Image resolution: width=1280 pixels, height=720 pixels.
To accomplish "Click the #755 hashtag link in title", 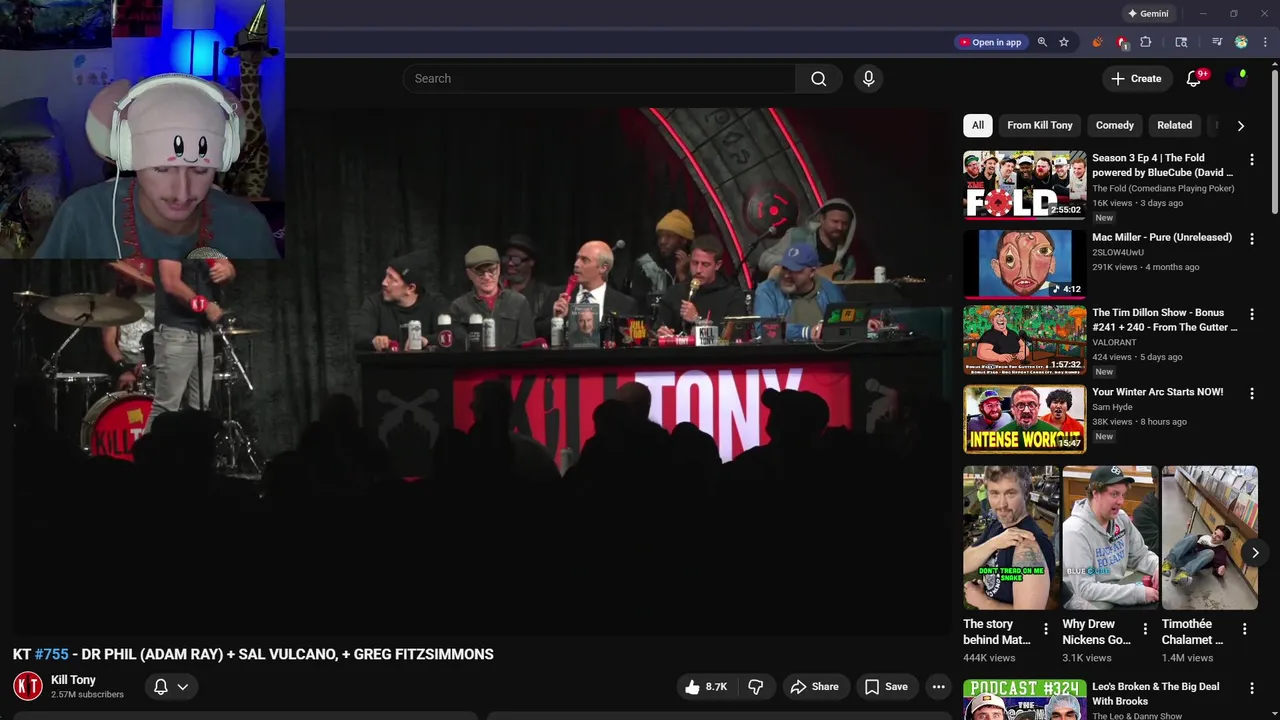I will coord(51,654).
